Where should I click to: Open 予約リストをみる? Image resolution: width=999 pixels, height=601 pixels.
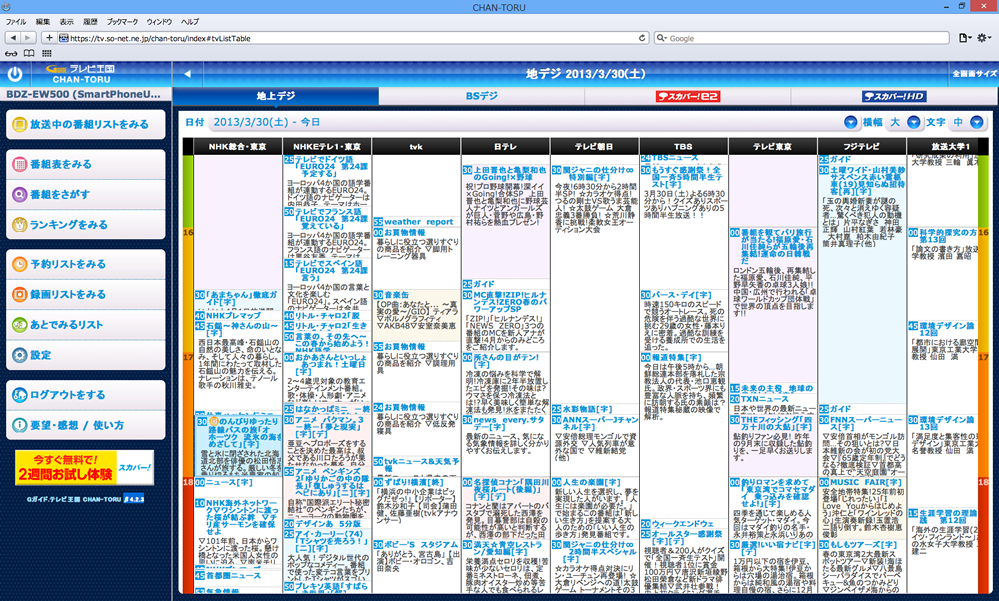[85, 264]
